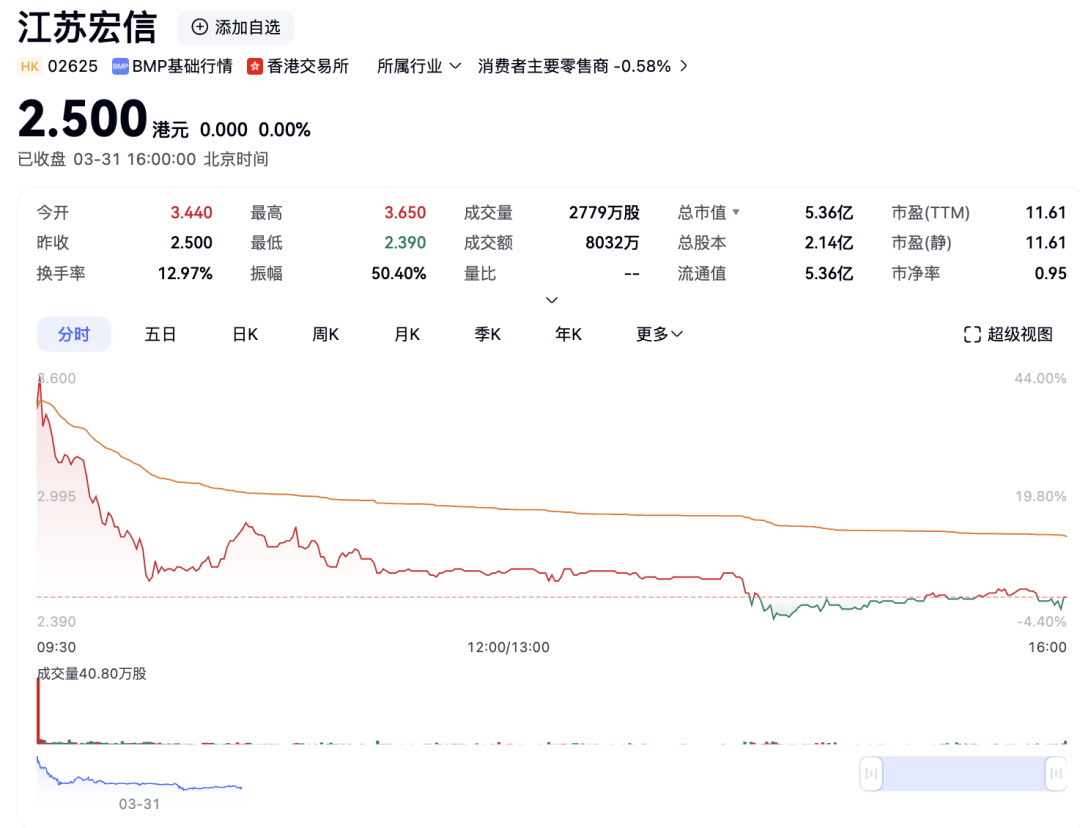Select the 周K chart tab
The image size is (1080, 828).
[325, 334]
